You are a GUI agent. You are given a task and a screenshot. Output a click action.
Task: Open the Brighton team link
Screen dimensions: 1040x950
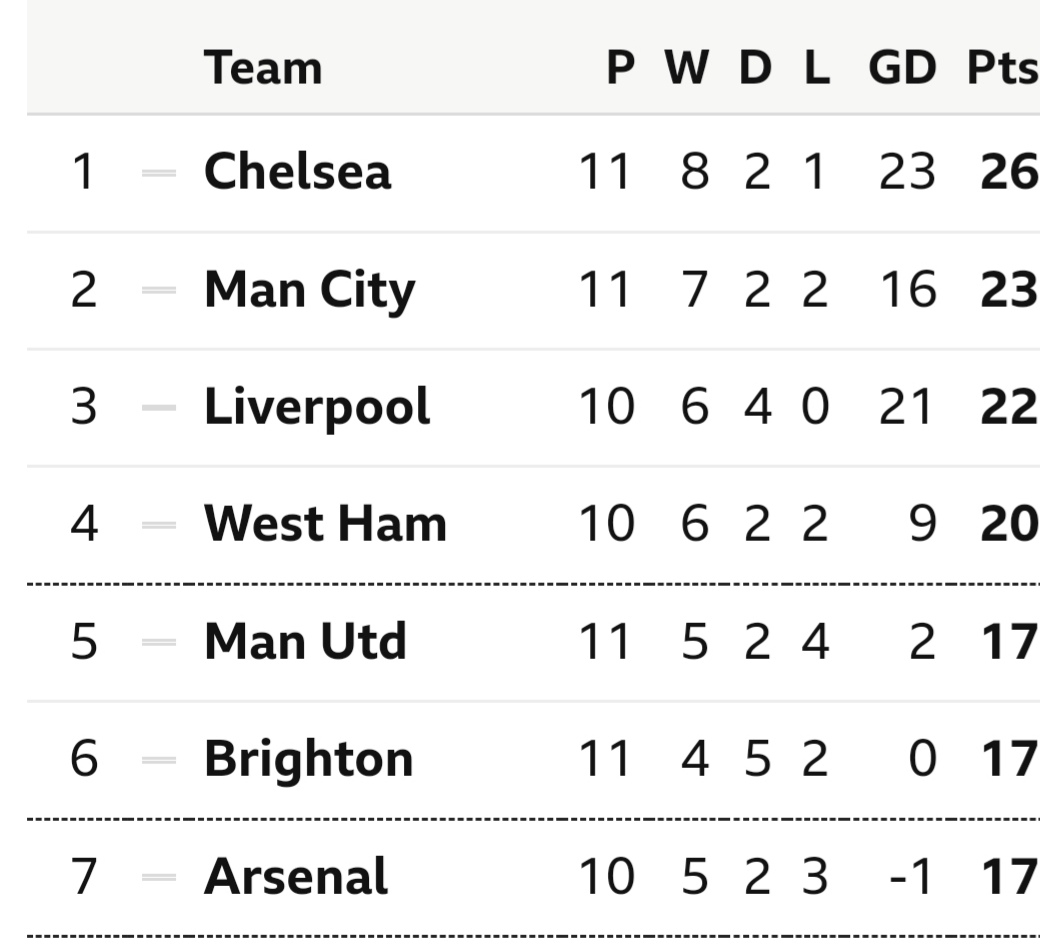[x=308, y=760]
